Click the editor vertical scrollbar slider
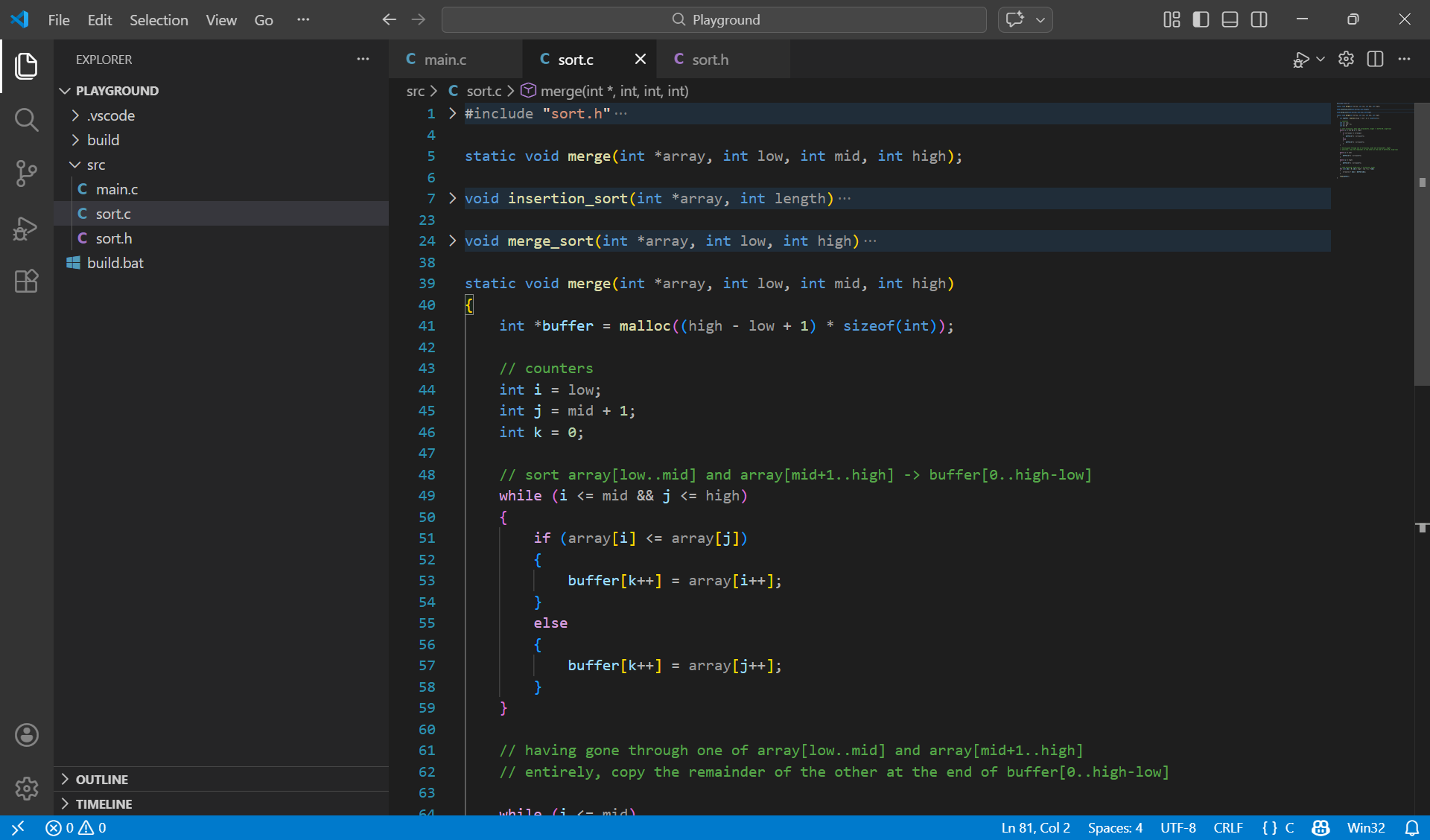 point(1421,246)
